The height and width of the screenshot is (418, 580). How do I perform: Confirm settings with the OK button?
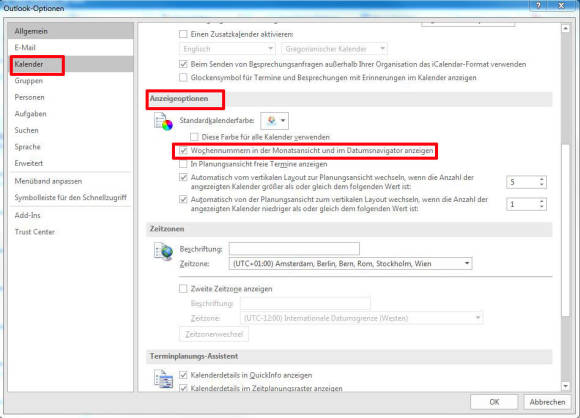[x=494, y=402]
